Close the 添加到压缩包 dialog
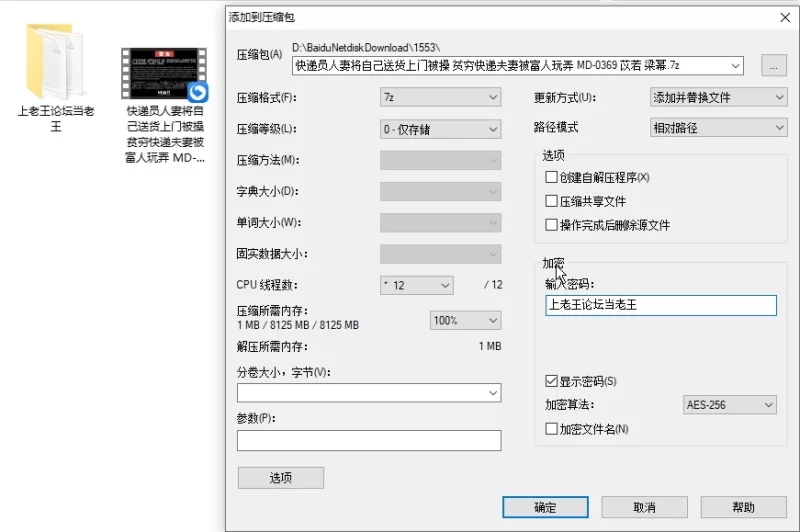 pyautogui.click(x=785, y=17)
